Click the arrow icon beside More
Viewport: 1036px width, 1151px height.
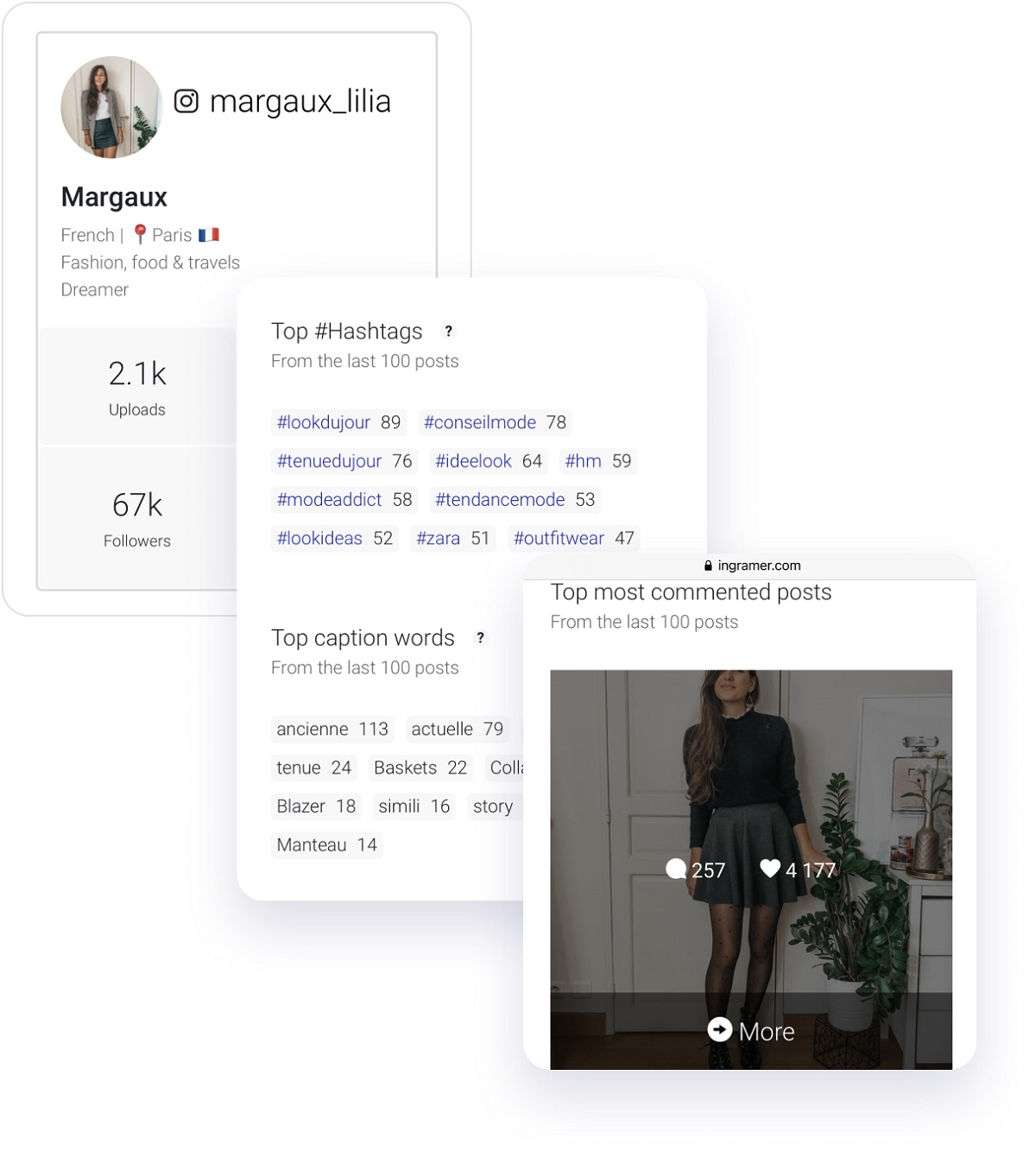click(720, 1029)
